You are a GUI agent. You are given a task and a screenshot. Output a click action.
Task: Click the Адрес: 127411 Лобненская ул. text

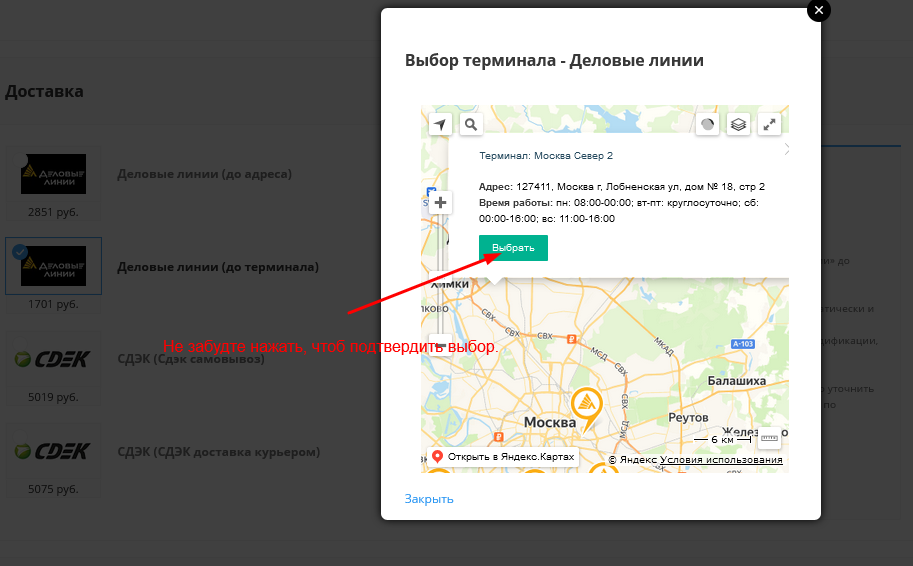pos(622,186)
